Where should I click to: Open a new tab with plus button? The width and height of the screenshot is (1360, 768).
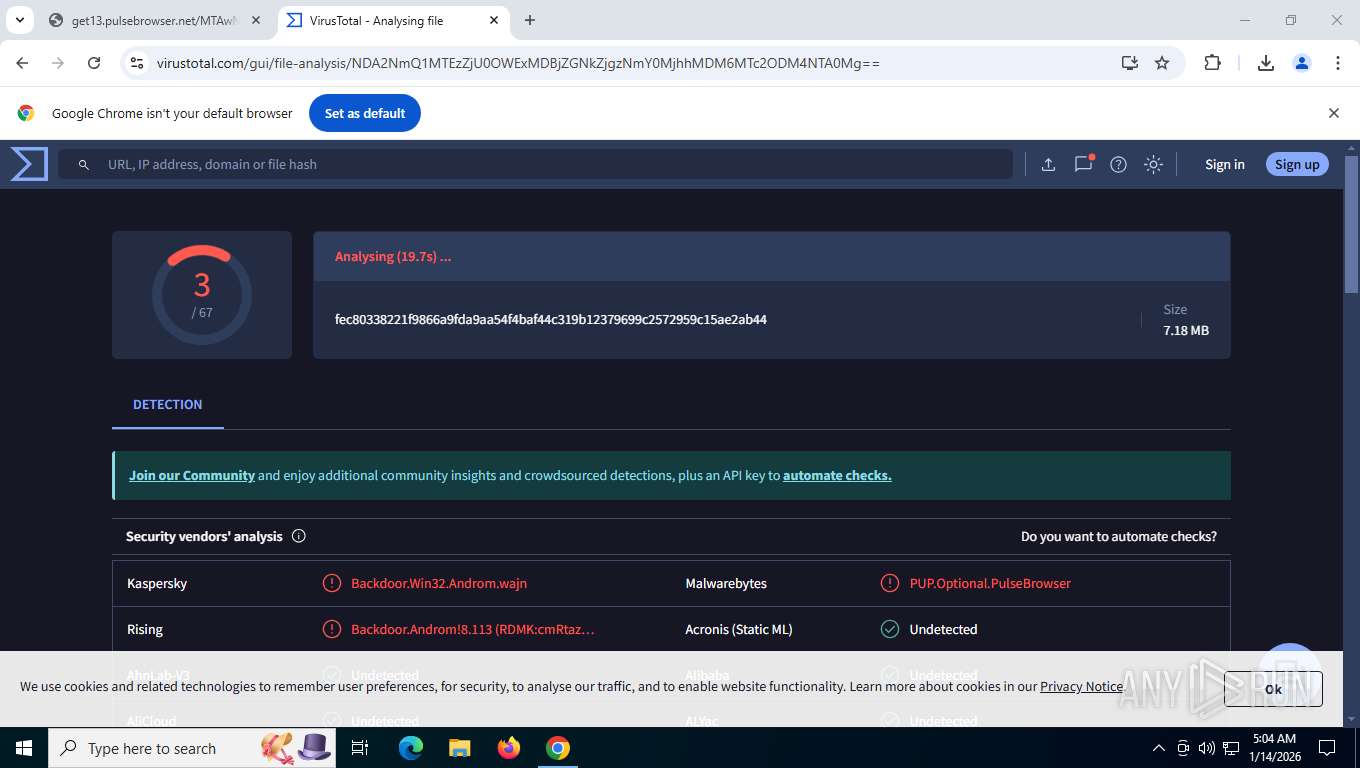530,20
